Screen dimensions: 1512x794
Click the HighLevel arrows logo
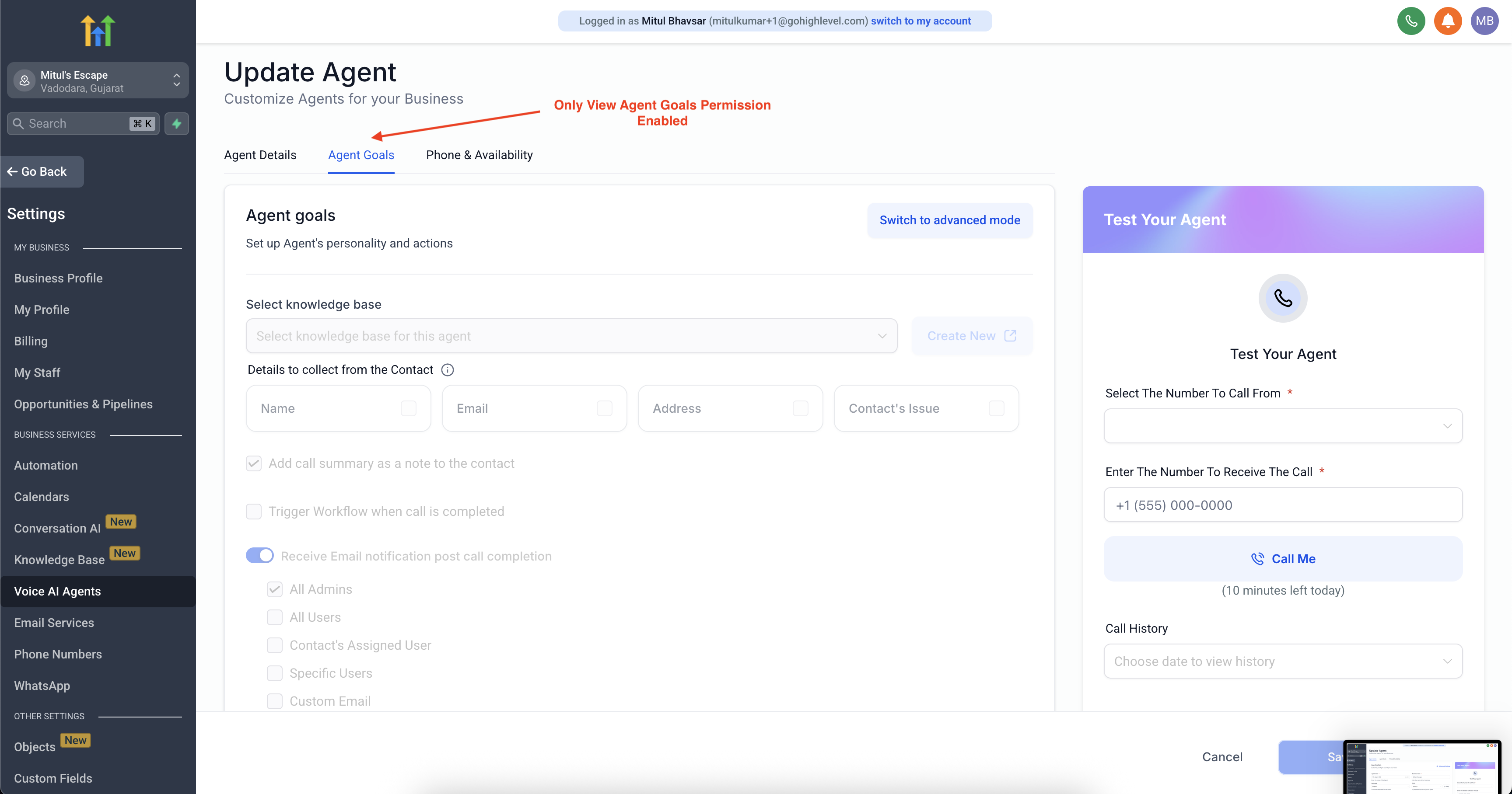click(98, 31)
